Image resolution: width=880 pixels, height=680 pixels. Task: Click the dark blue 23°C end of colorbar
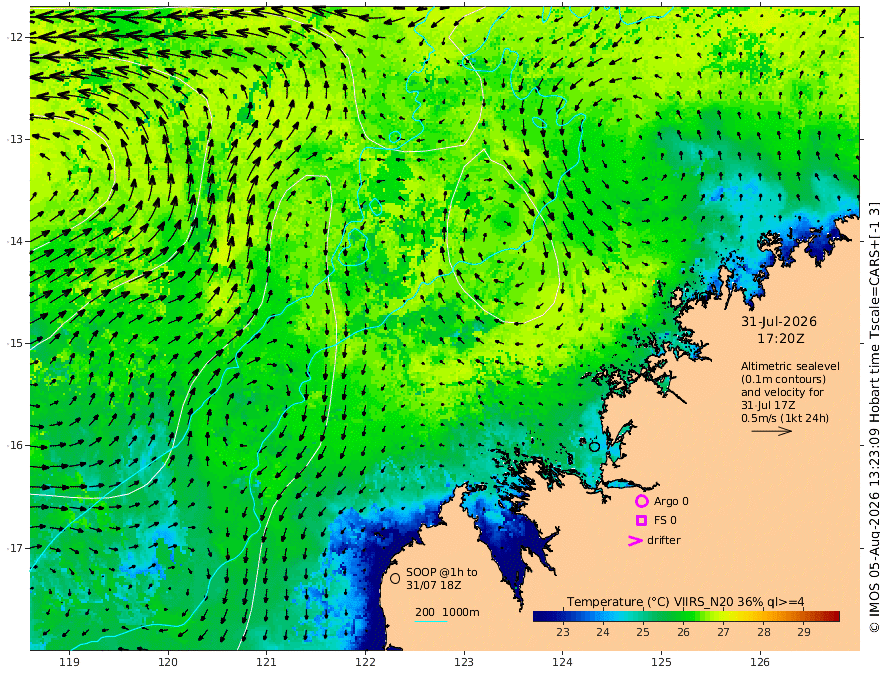click(x=540, y=617)
